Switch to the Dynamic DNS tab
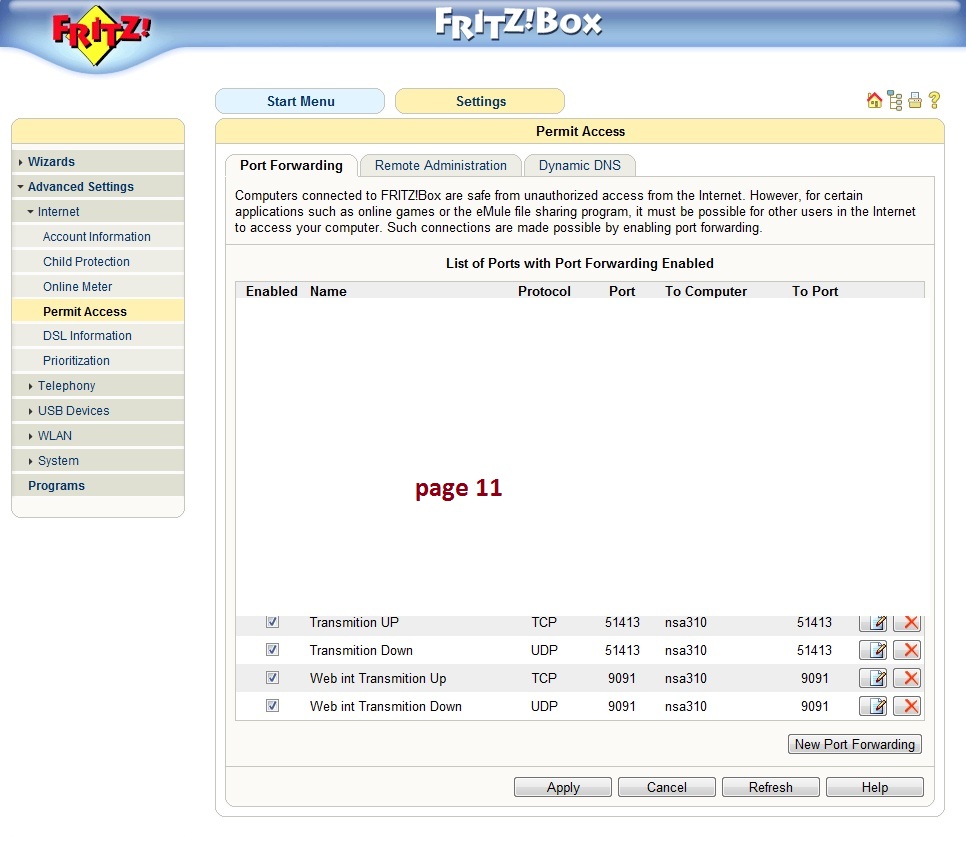The height and width of the screenshot is (849, 966). point(580,165)
